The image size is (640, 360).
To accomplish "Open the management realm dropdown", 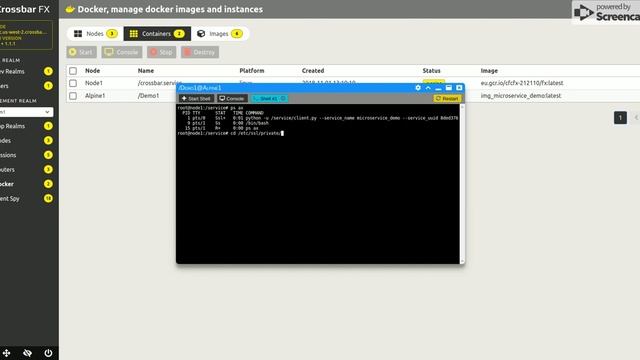I will point(27,112).
